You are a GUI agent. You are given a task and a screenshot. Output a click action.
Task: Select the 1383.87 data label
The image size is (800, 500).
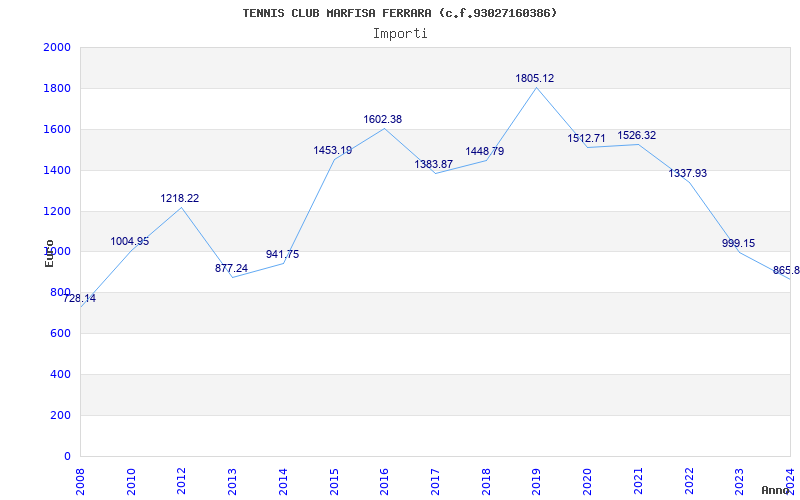point(434,164)
